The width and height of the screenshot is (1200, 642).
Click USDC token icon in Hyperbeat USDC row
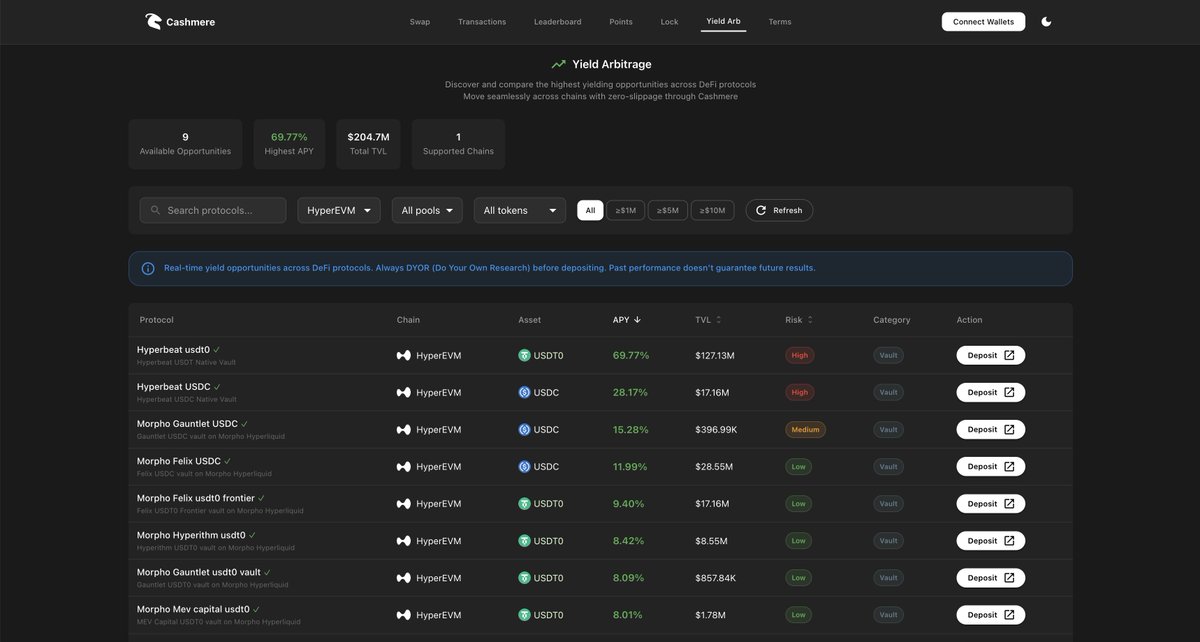[x=524, y=392]
